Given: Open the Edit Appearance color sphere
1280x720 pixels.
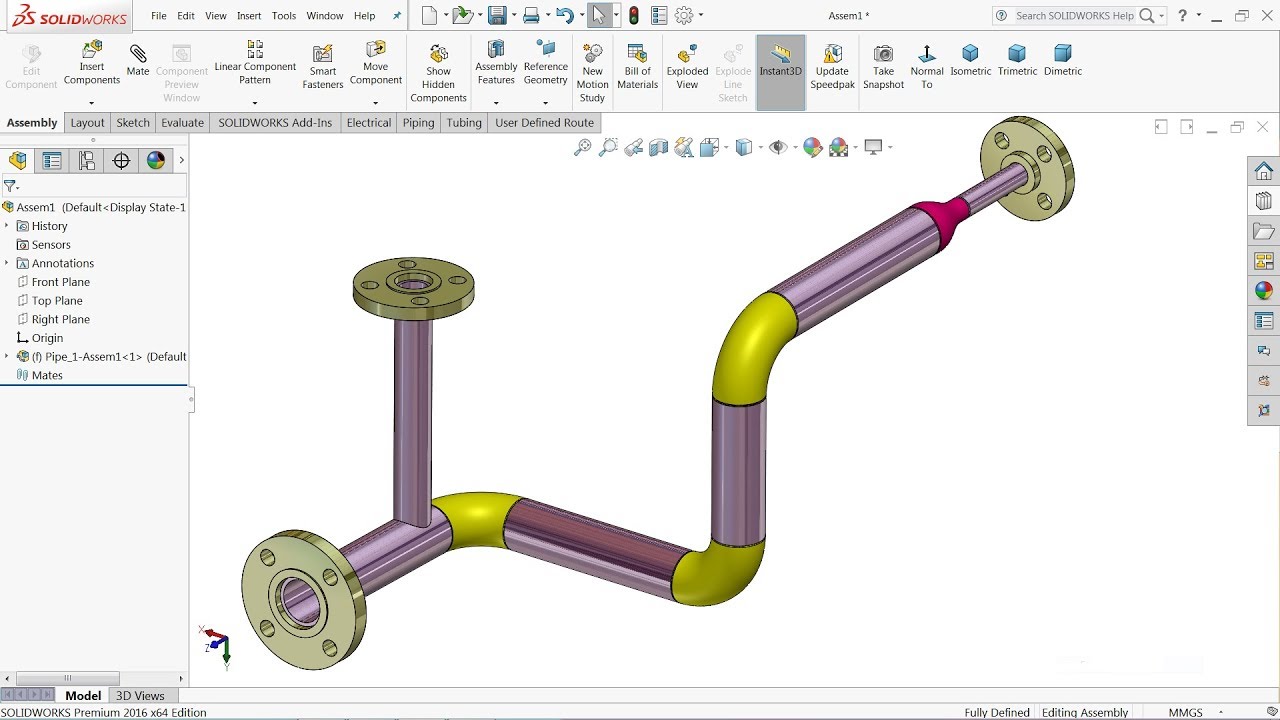Looking at the screenshot, I should (812, 148).
